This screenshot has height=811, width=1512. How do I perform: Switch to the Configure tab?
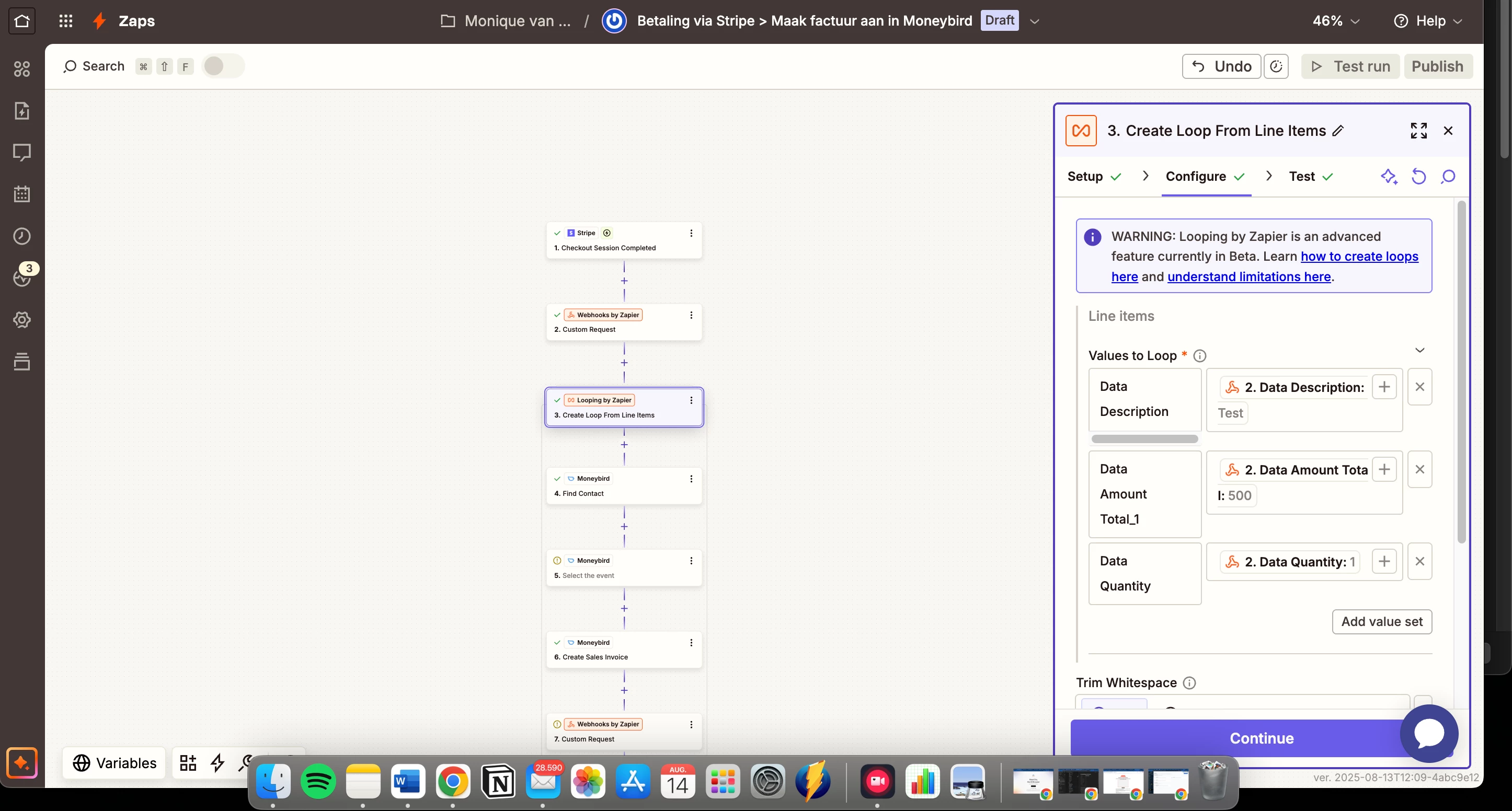coord(1205,177)
